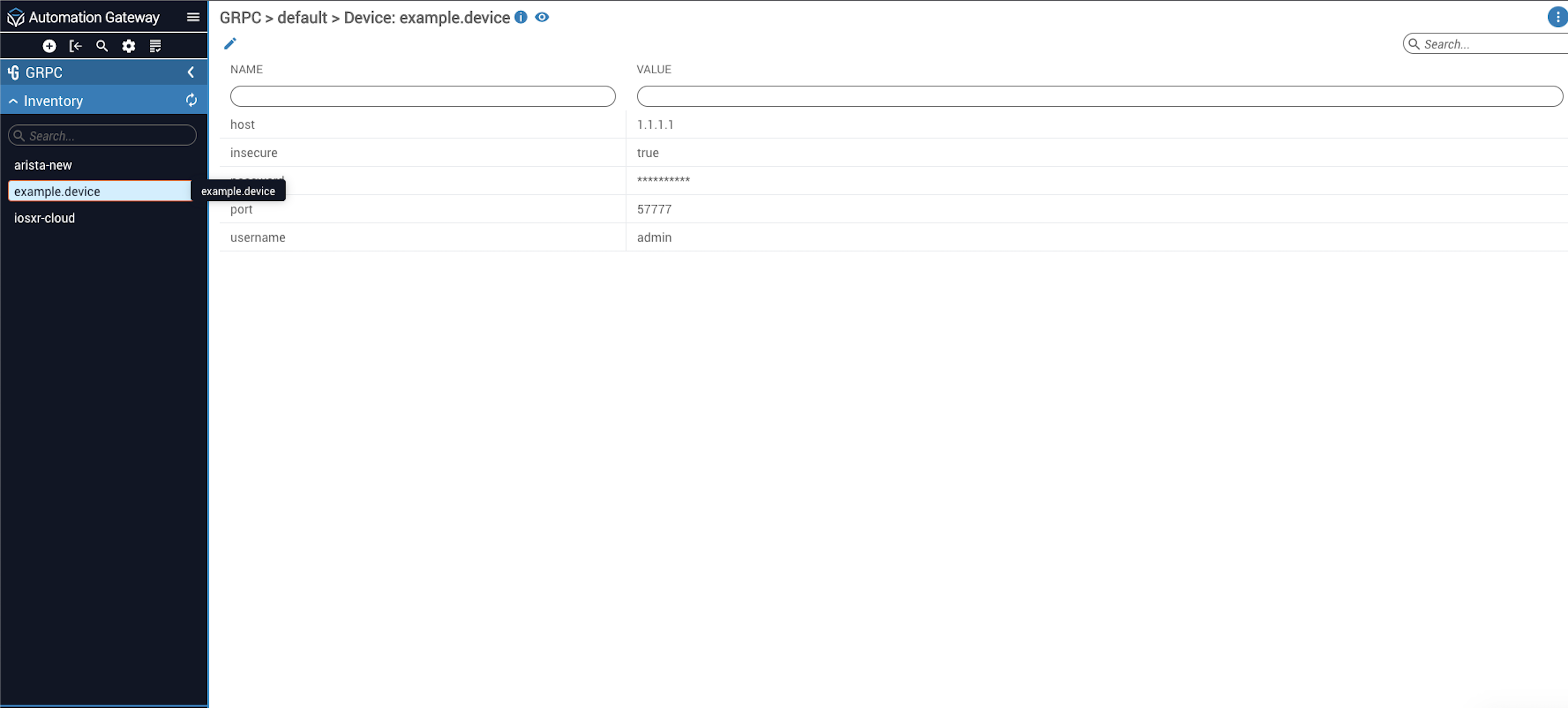Open the three-dot options menu top right

coord(1557,17)
